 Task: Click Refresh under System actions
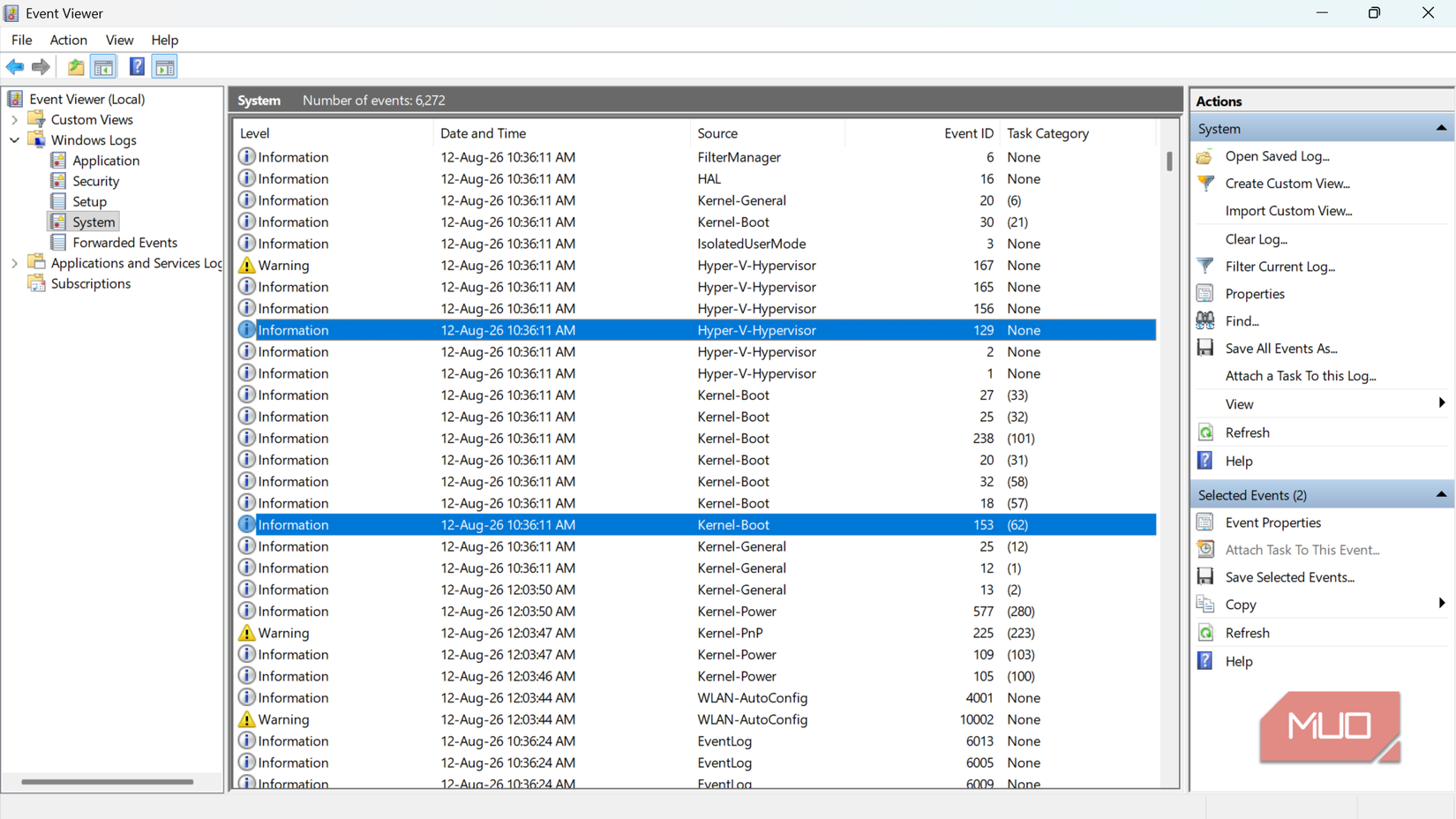pos(1247,432)
